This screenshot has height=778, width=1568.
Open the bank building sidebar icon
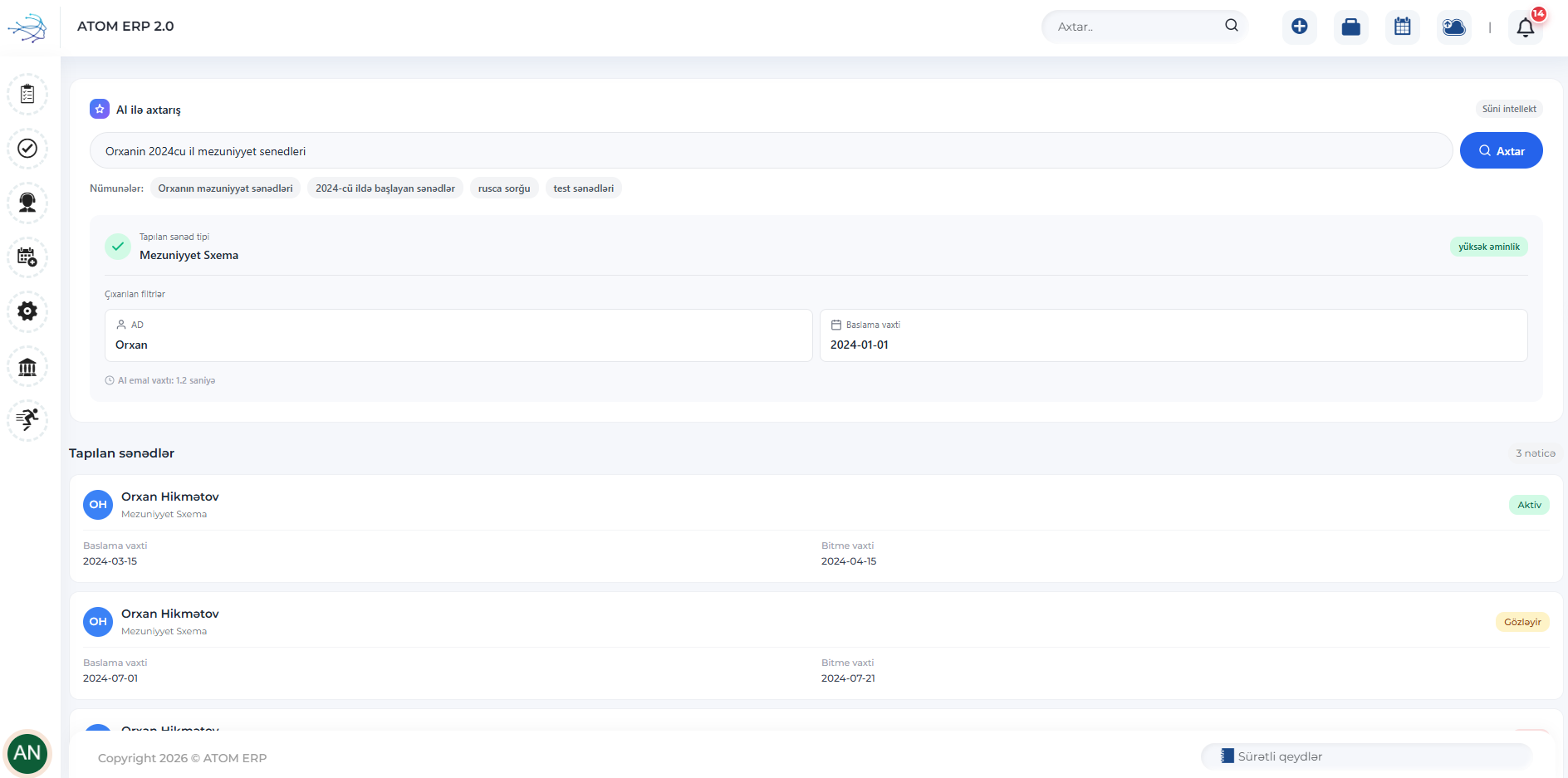click(27, 366)
